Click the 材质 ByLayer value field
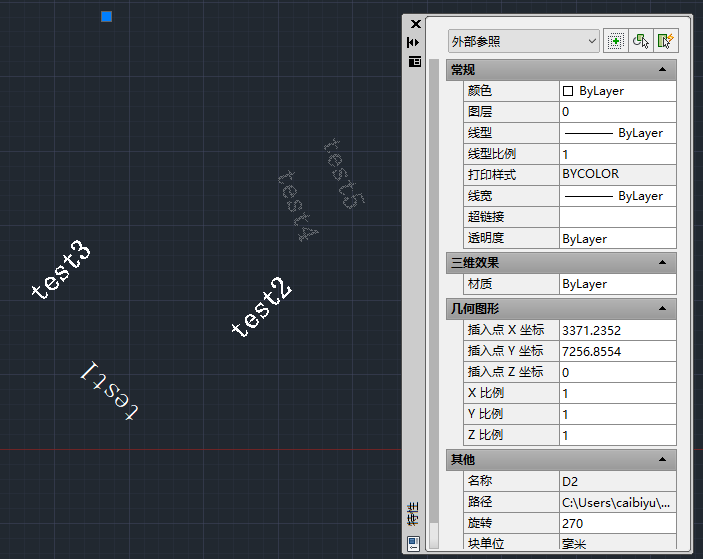Screen dimensions: 703x559 tap(617, 284)
